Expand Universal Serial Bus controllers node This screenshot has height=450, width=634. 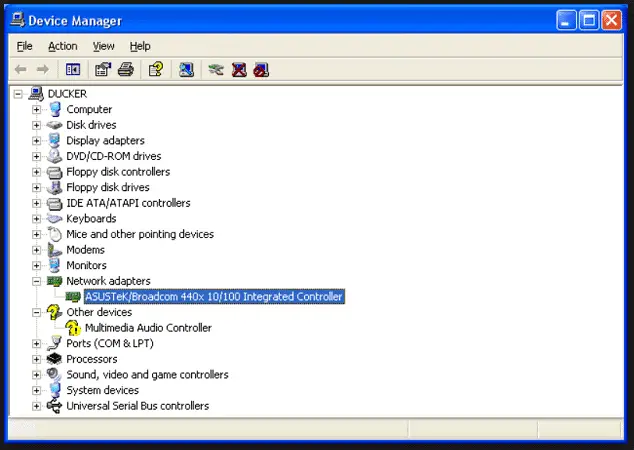coord(36,406)
